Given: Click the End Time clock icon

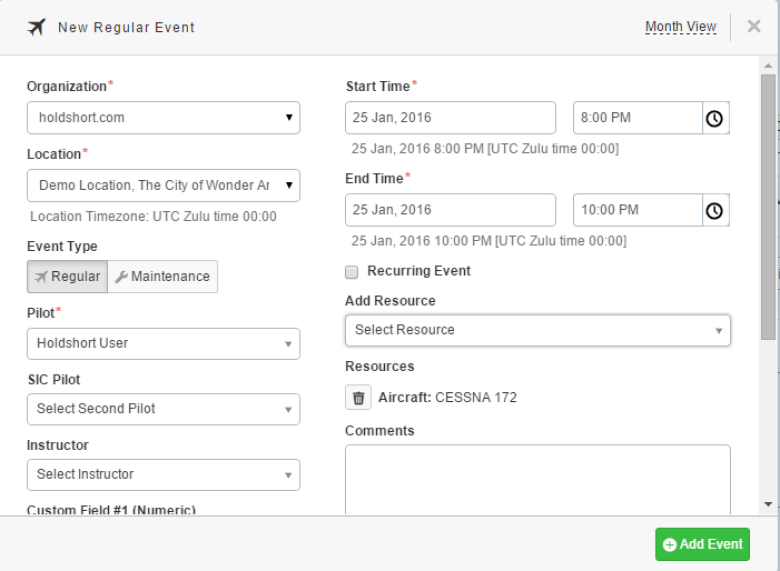Looking at the screenshot, I should (715, 210).
